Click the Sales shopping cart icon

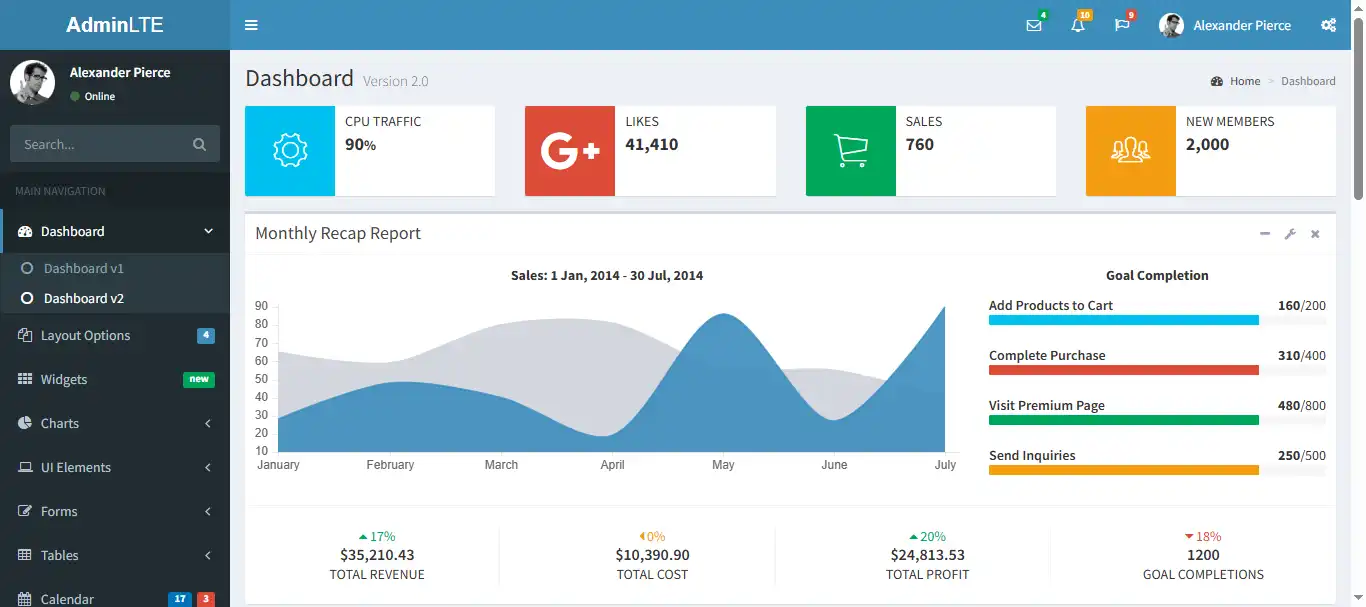[850, 151]
